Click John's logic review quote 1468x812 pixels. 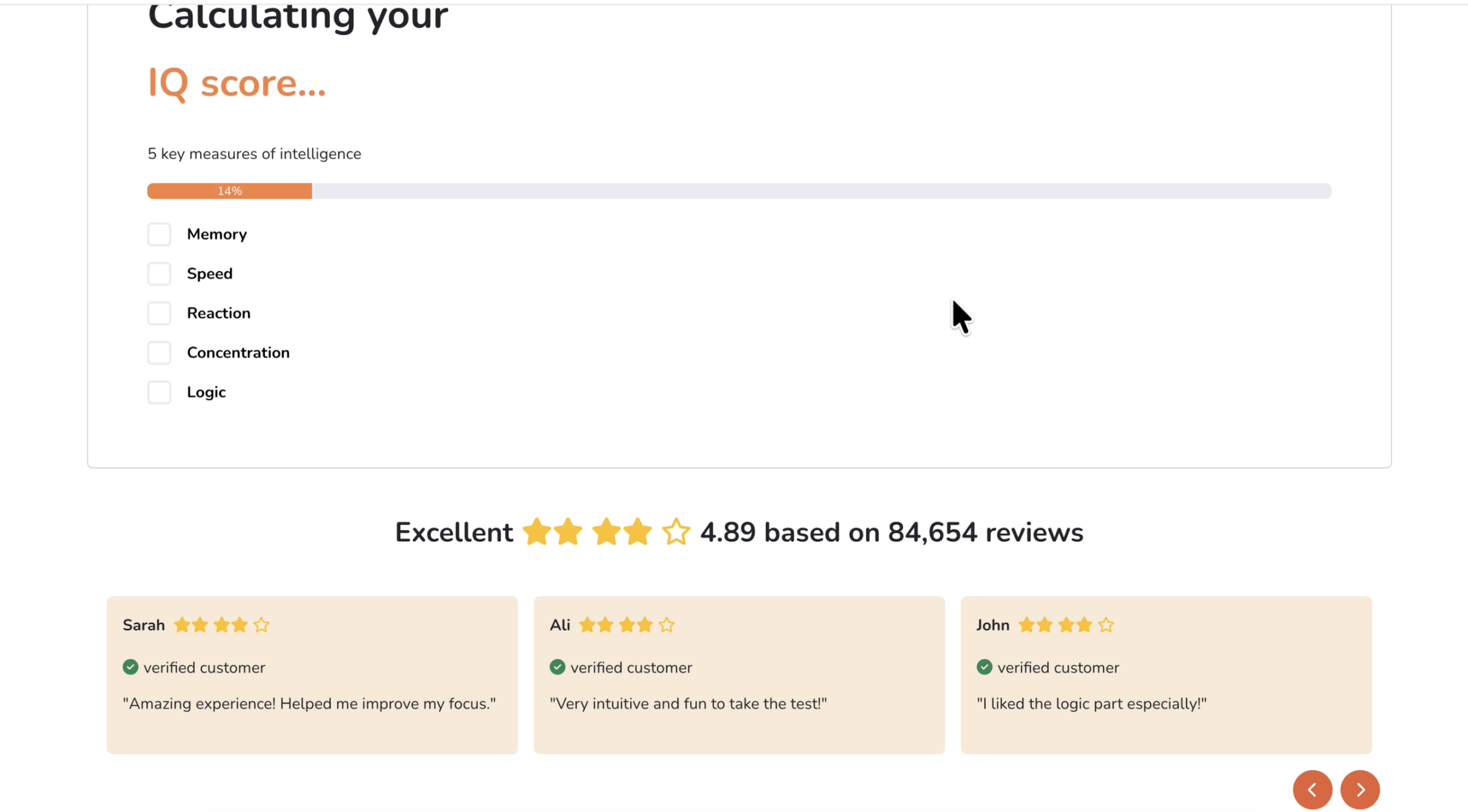point(1091,704)
